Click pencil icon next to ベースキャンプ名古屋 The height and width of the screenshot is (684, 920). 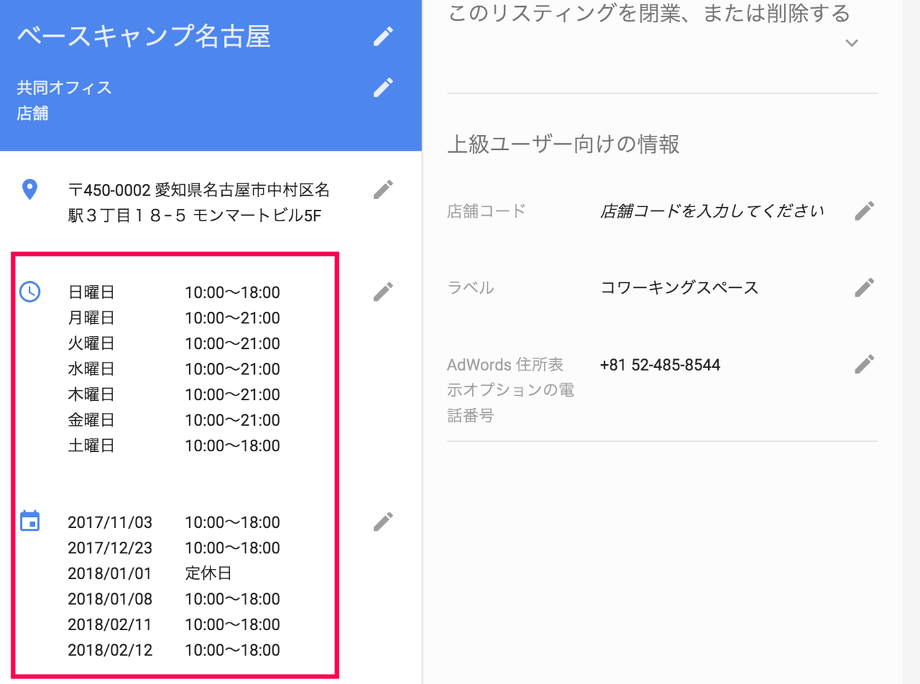383,37
